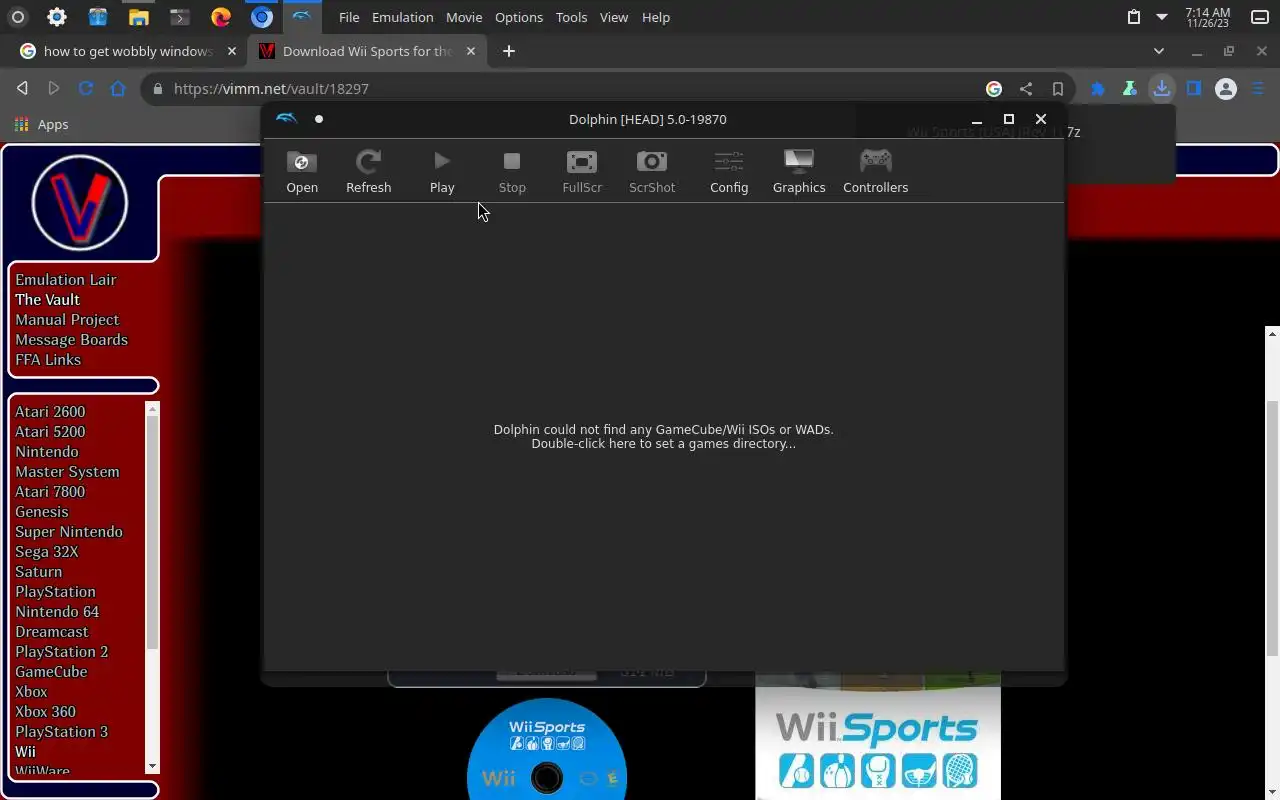Open the browser extensions puzzle icon

click(x=1098, y=89)
